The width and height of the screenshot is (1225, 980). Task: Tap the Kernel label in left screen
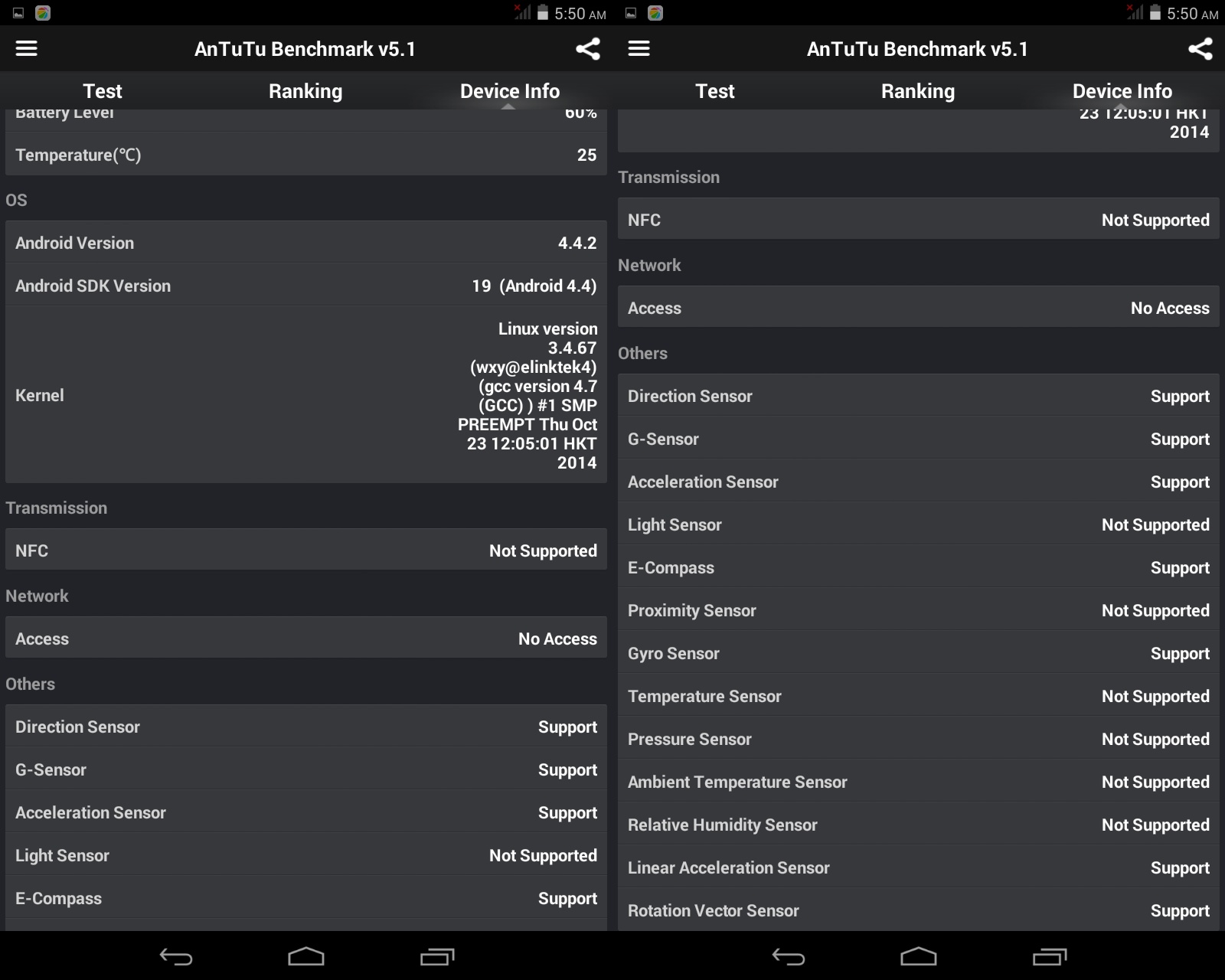(x=40, y=395)
